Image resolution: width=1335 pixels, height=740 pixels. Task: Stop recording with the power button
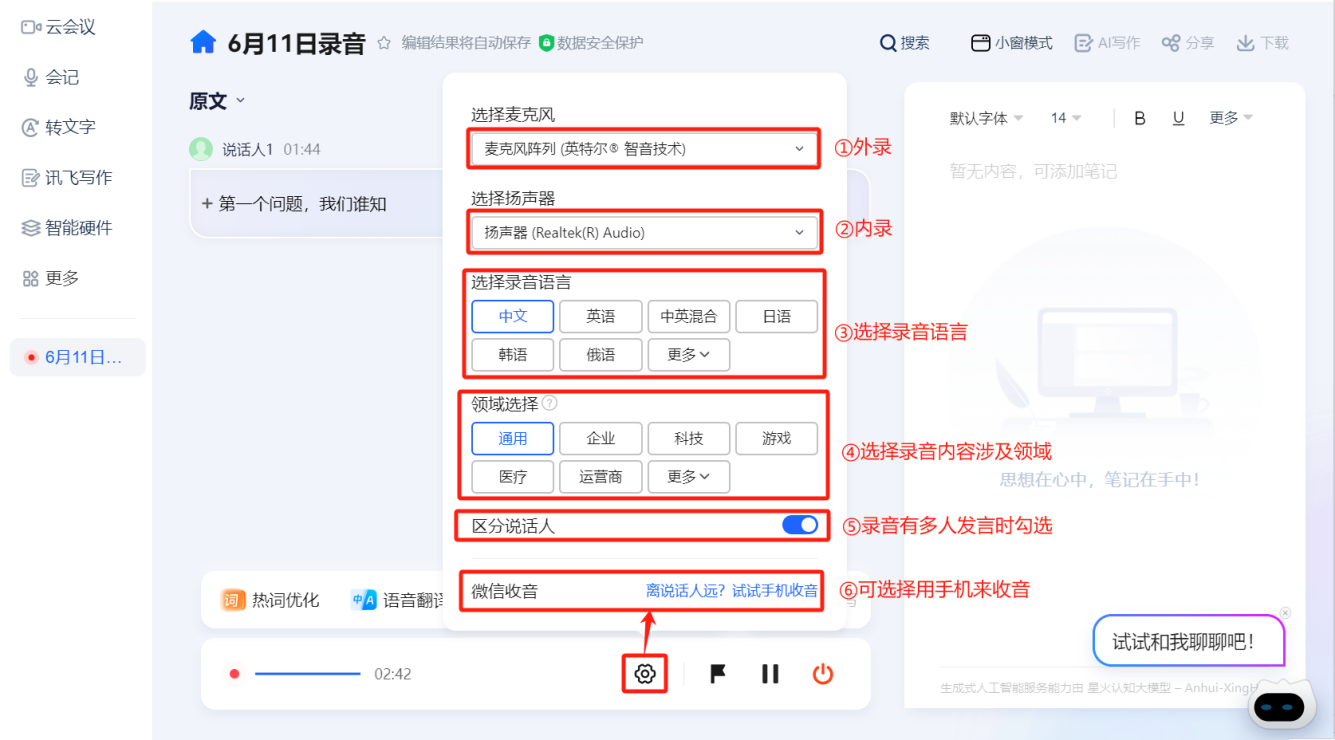click(822, 674)
